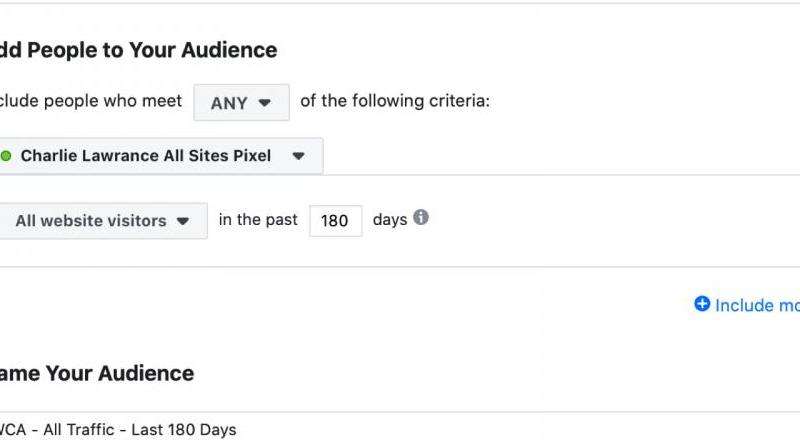The image size is (800, 440).
Task: Click the blue plus icon for Include more
Action: (x=702, y=304)
